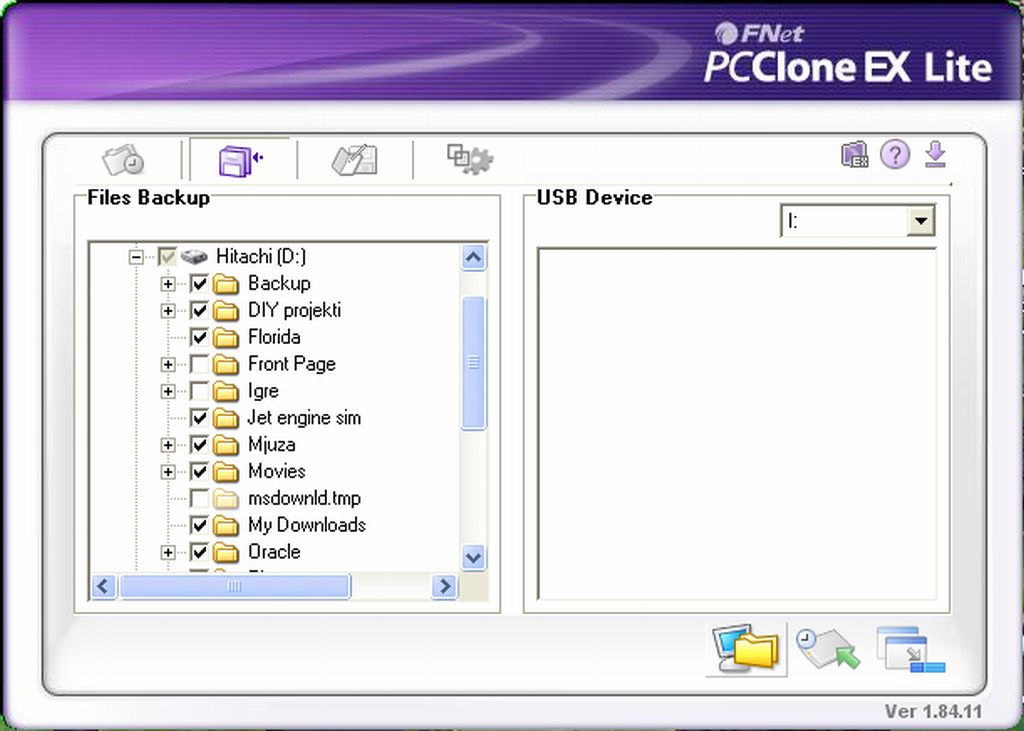Click the vertical scrollbar thumb in Files Backup

(x=473, y=363)
